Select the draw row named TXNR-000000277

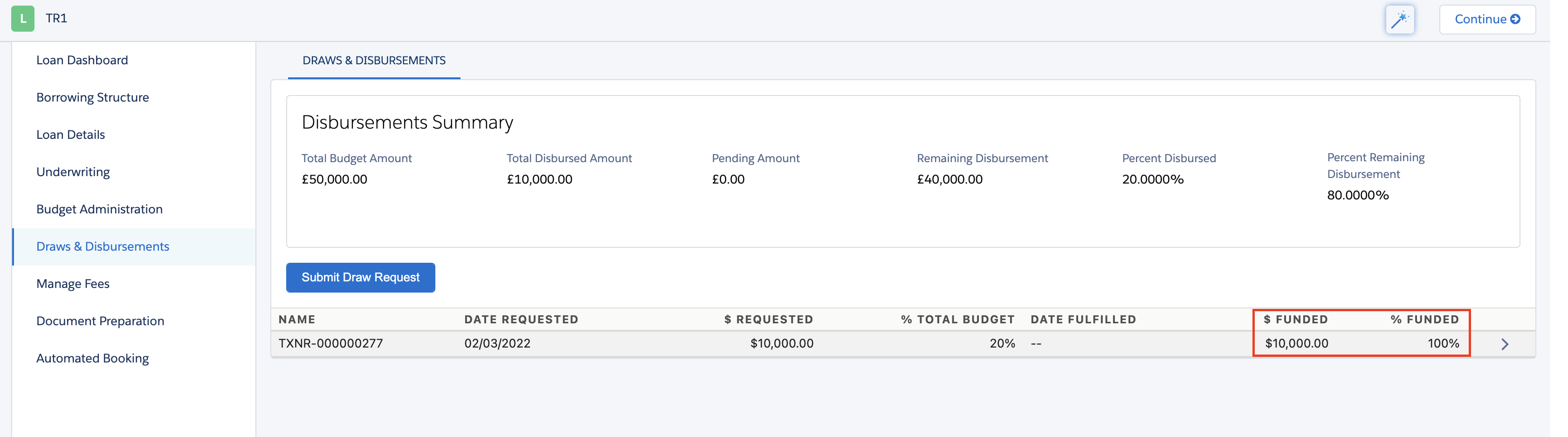click(x=330, y=343)
